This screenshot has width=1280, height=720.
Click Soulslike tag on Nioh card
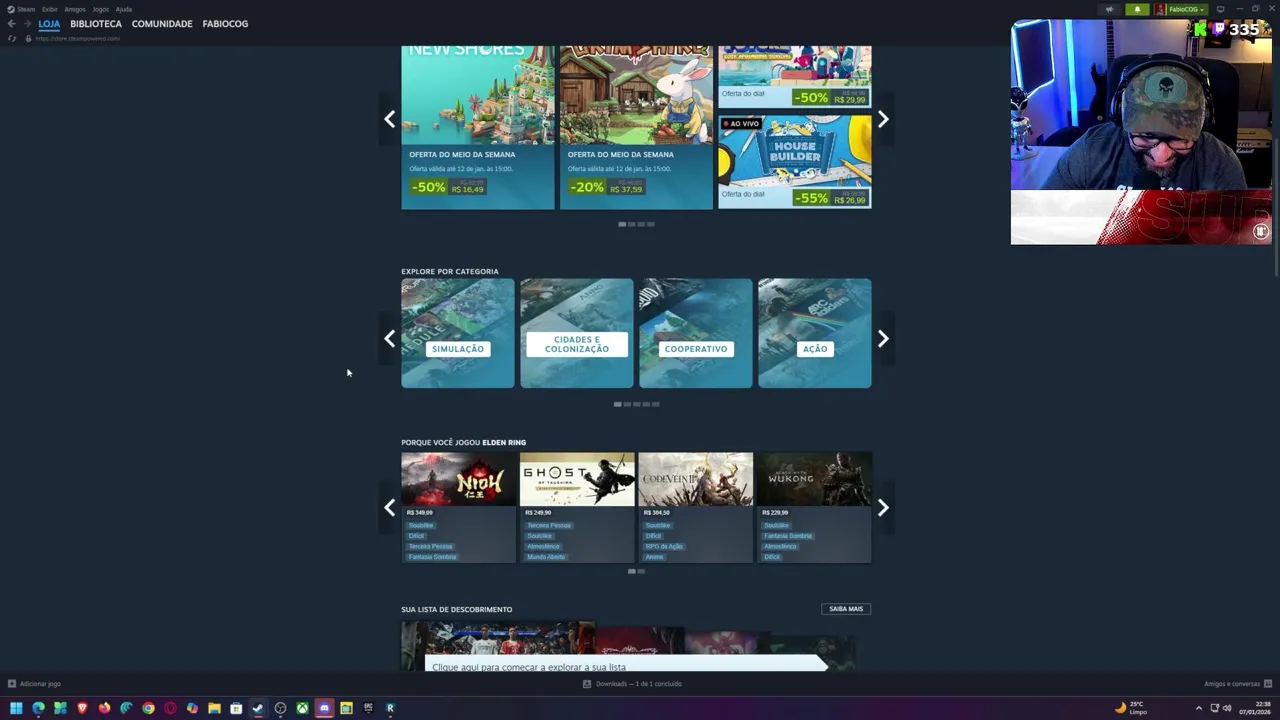tap(421, 525)
